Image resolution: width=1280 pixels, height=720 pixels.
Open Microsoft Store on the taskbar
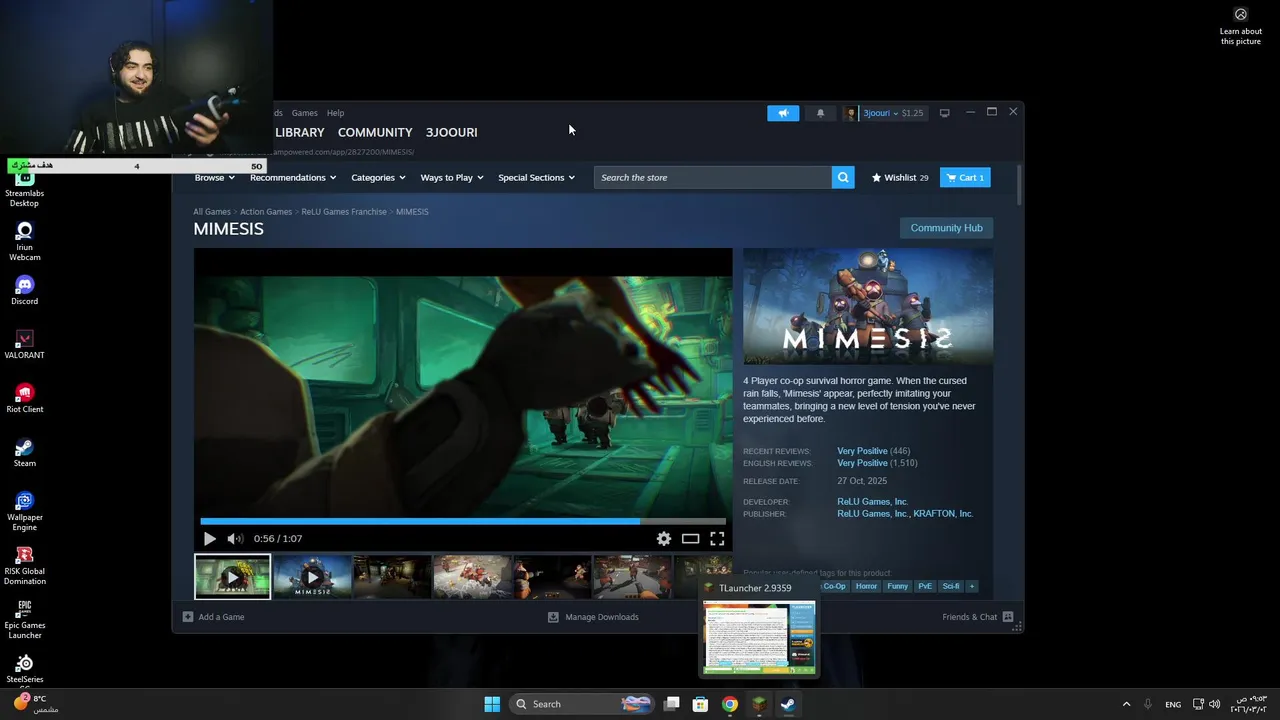(701, 704)
